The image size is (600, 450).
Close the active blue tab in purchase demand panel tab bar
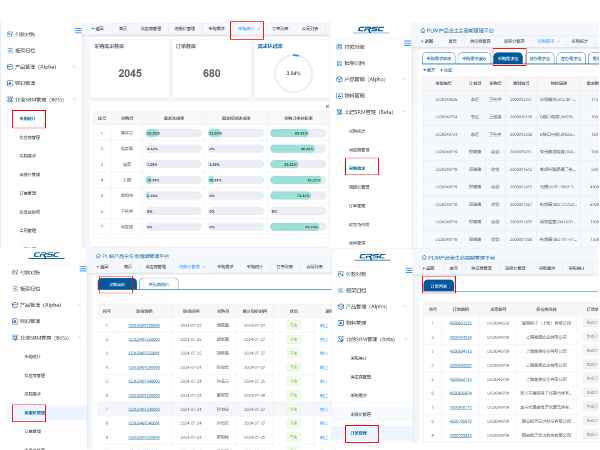coord(558,41)
